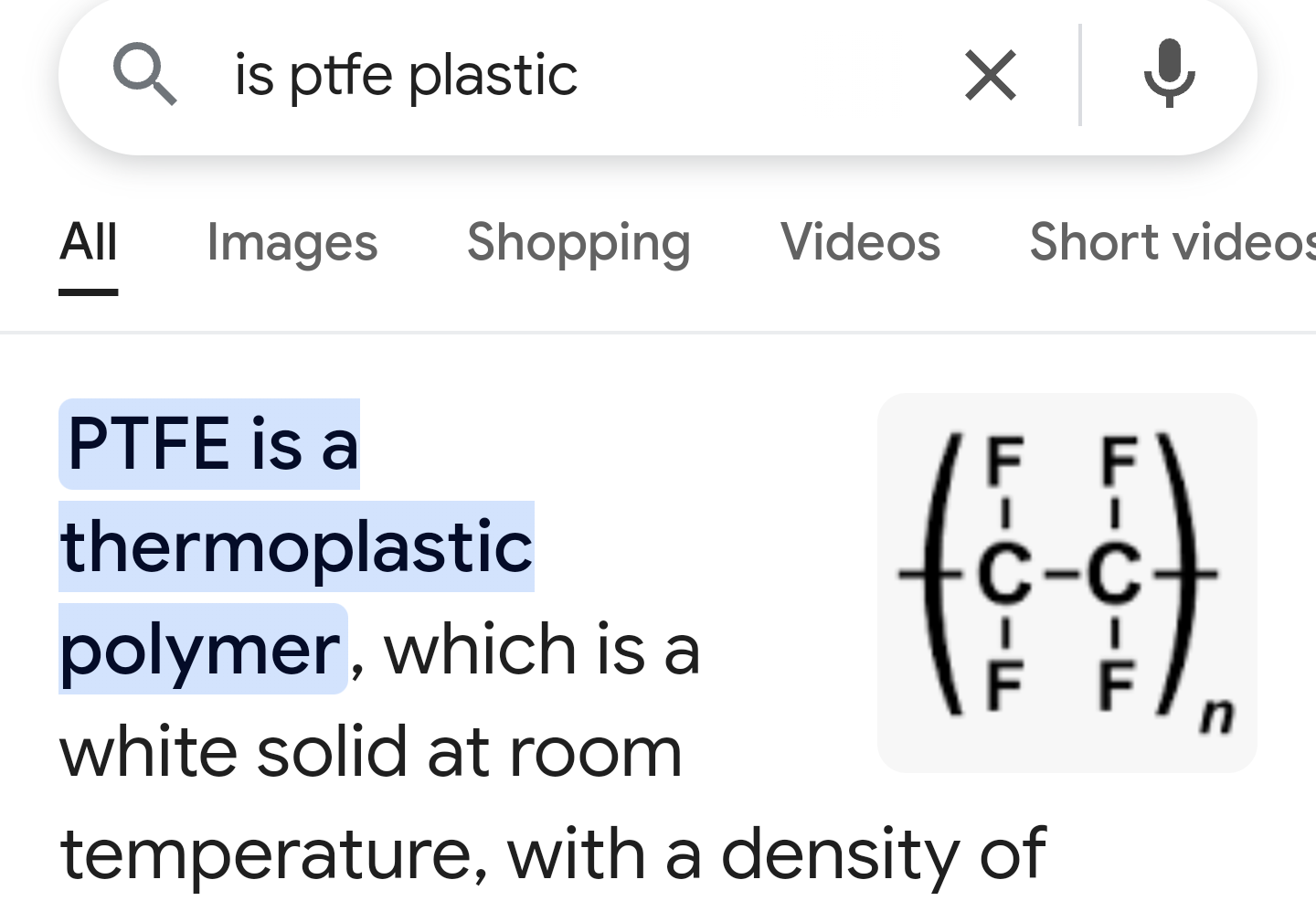Click the "white solid at room" line
1316x901 pixels.
pos(370,751)
